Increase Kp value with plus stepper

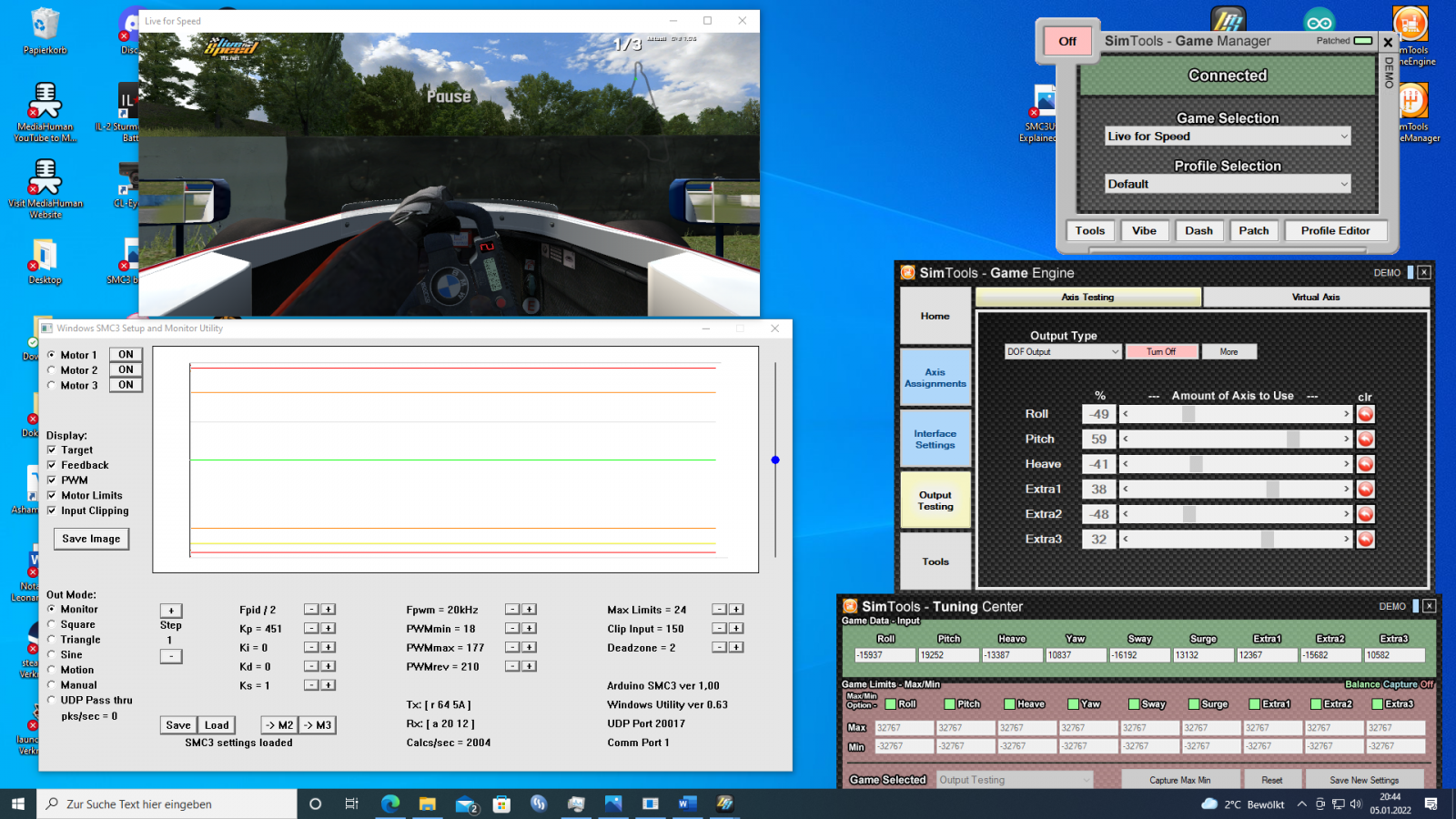point(329,629)
